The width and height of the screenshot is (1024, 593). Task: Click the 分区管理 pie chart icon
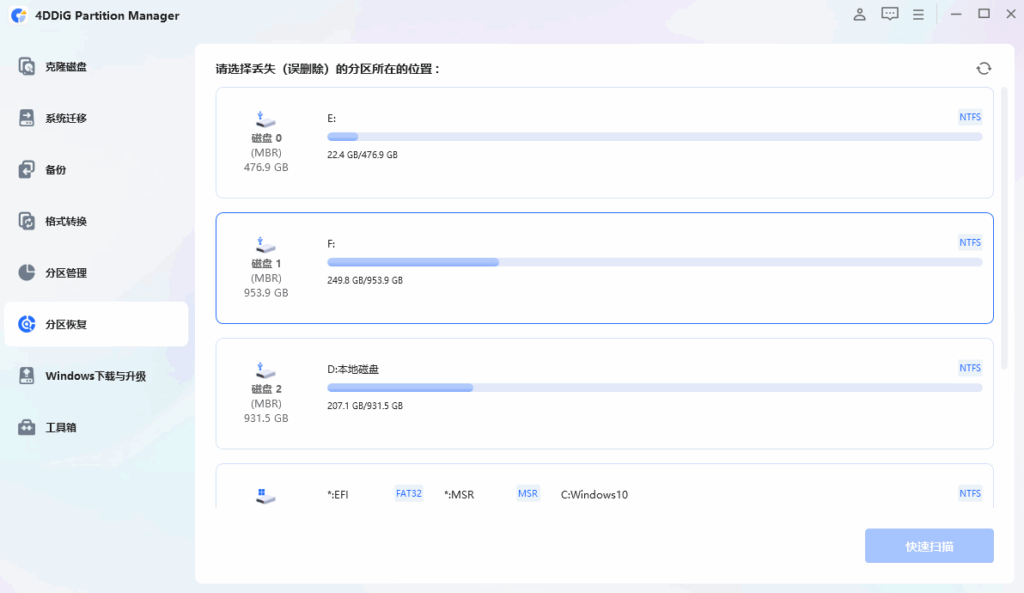click(27, 272)
